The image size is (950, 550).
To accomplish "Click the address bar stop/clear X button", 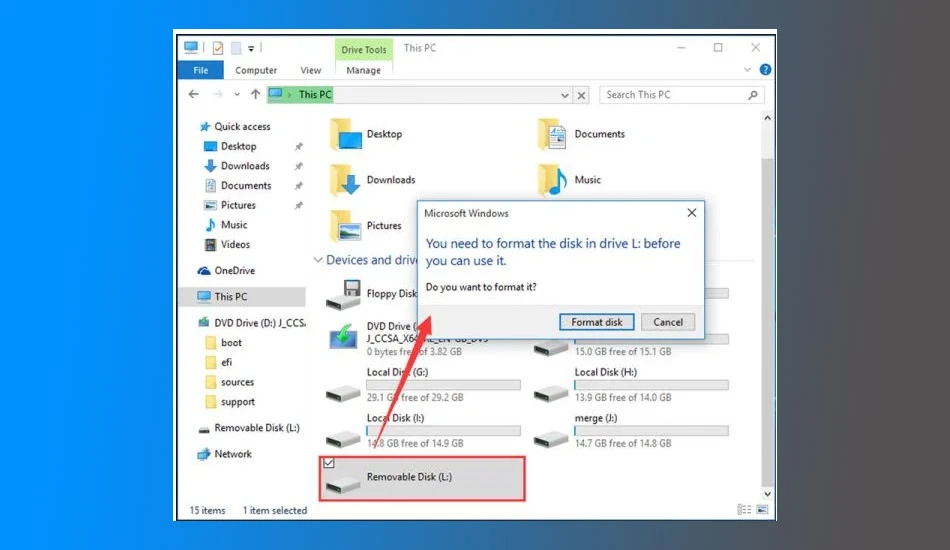I will point(581,95).
